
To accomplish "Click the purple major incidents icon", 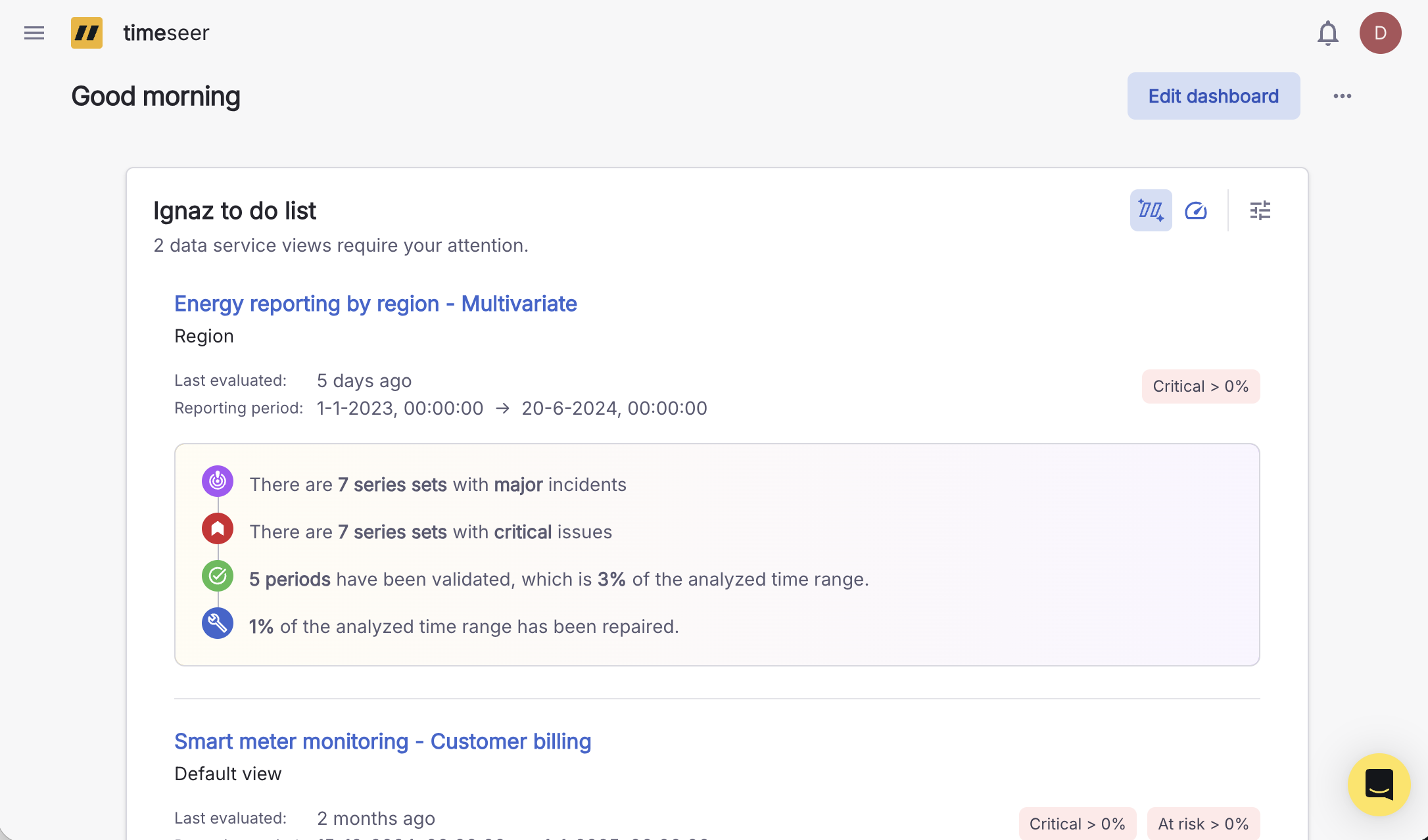I will (218, 482).
